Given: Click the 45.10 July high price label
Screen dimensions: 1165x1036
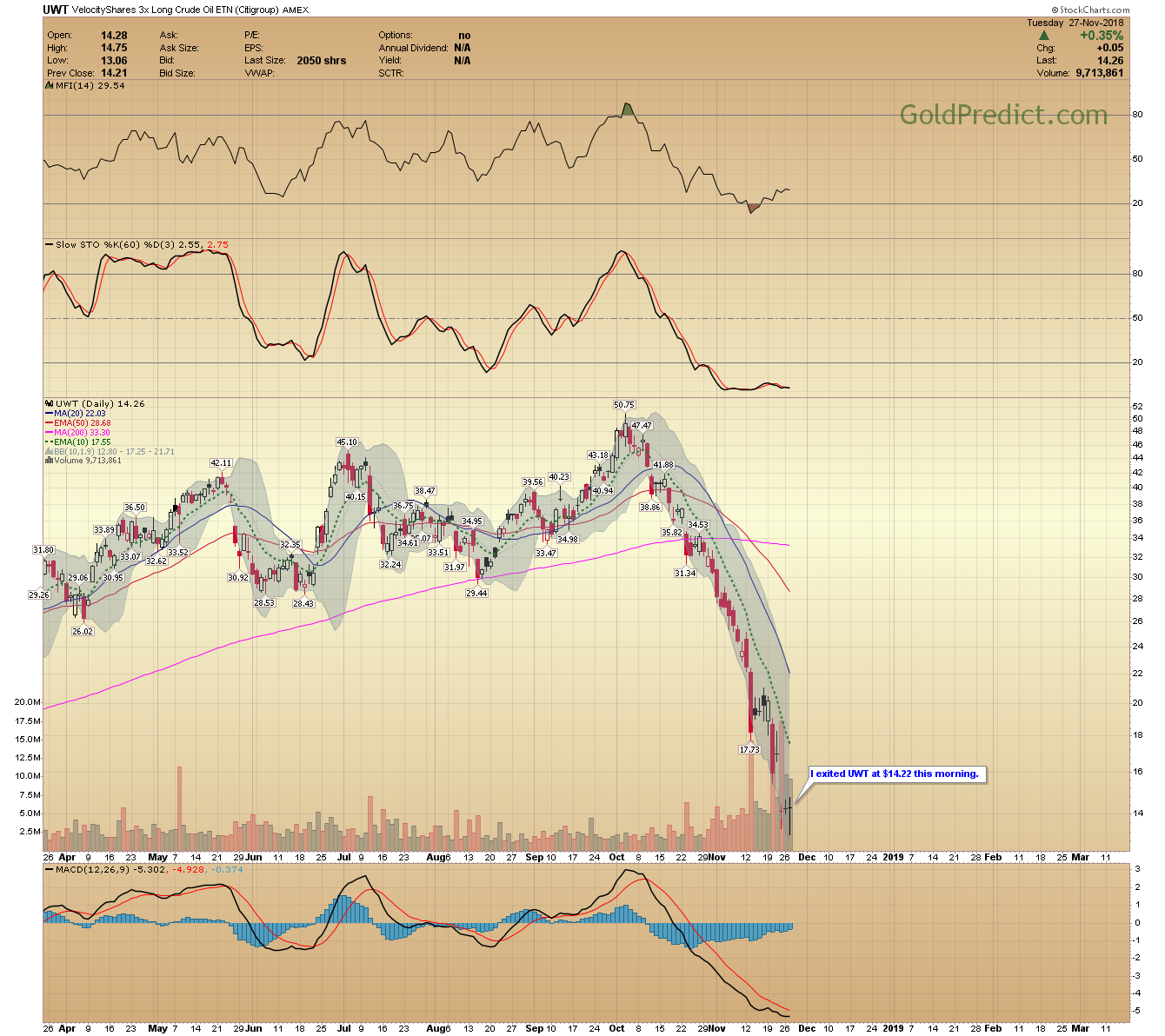Looking at the screenshot, I should [347, 442].
